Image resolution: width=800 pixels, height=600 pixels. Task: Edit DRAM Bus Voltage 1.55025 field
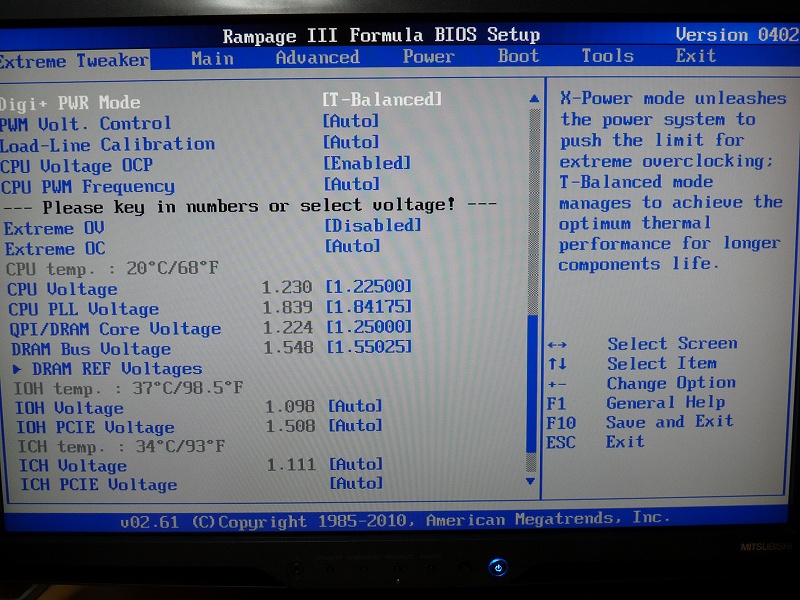click(x=369, y=347)
